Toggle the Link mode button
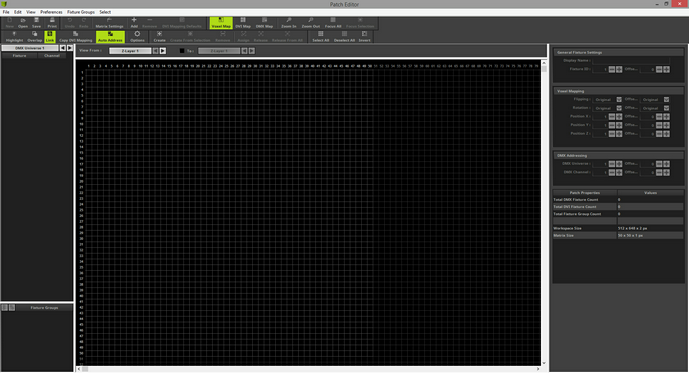The width and height of the screenshot is (689, 373). pos(50,37)
